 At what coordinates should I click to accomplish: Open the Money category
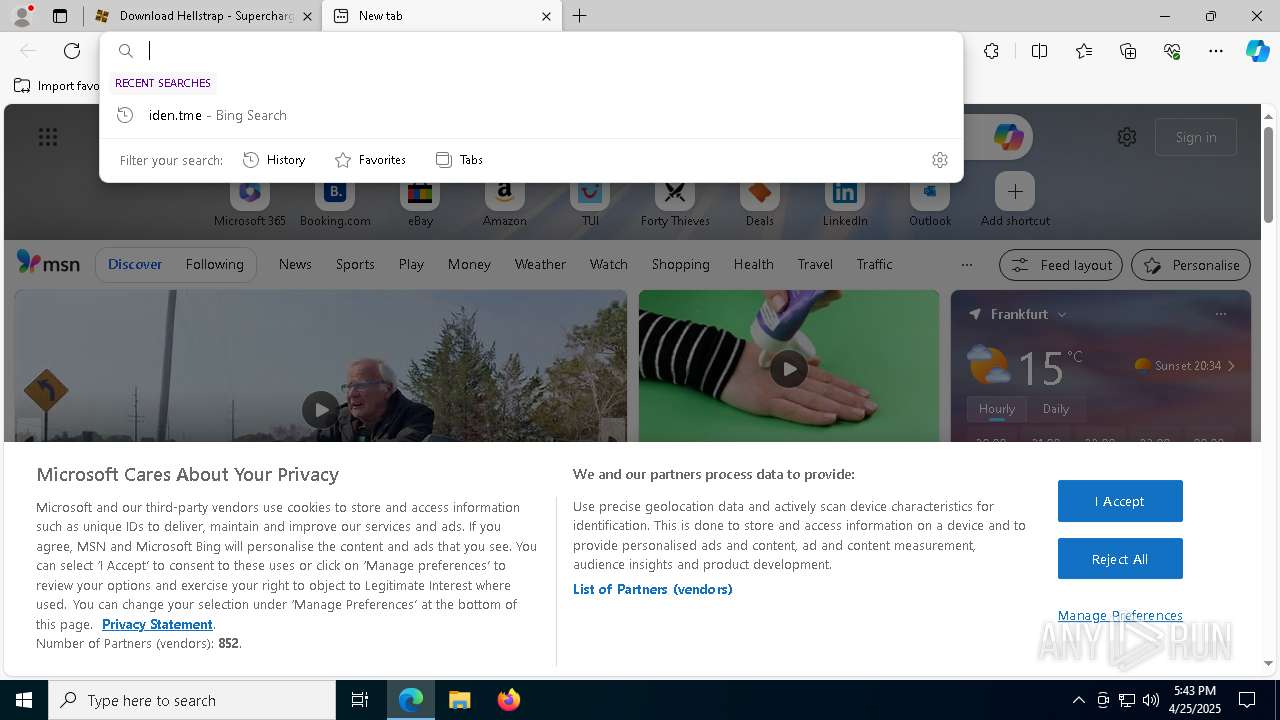click(x=469, y=264)
